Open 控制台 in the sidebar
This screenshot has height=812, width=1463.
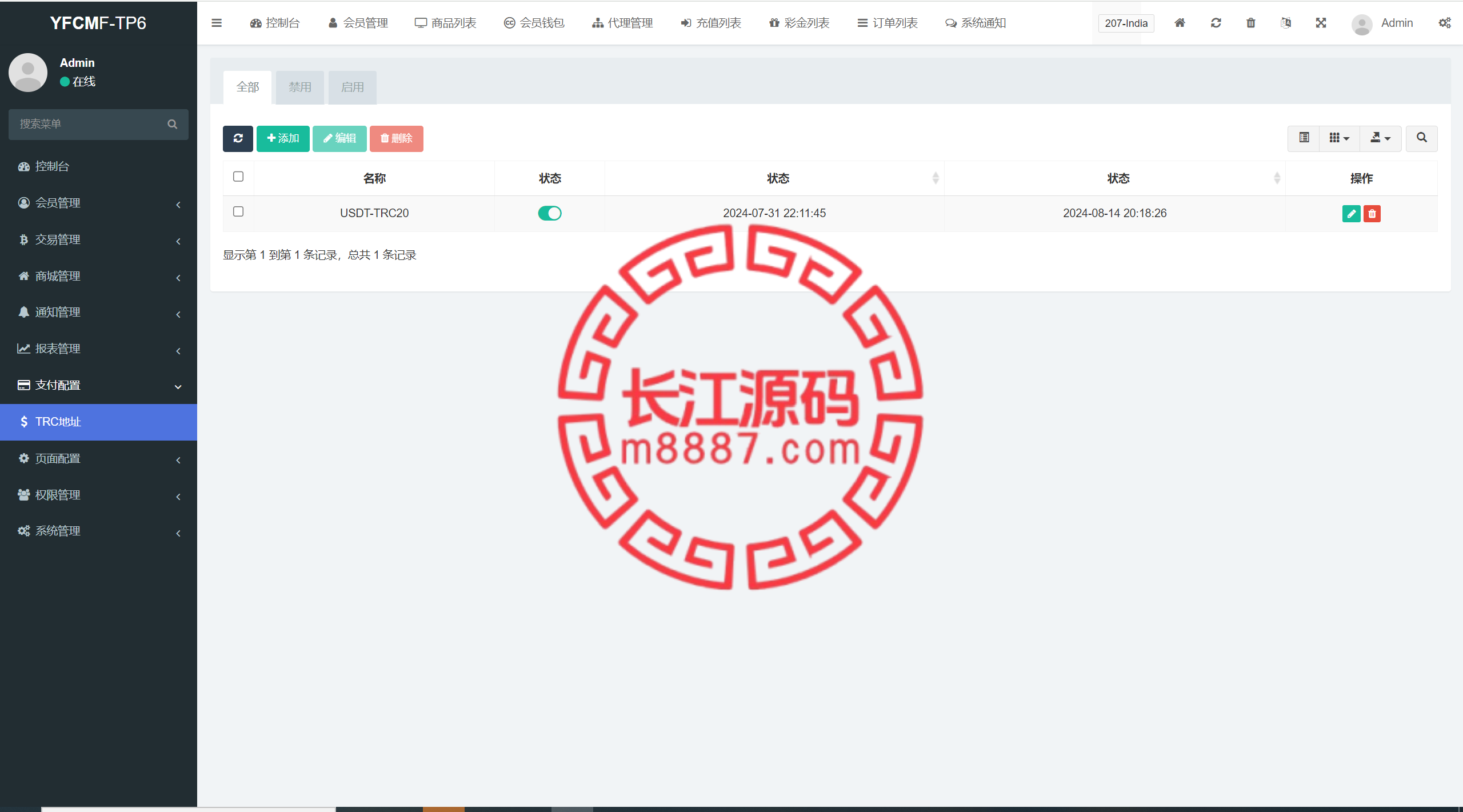98,166
